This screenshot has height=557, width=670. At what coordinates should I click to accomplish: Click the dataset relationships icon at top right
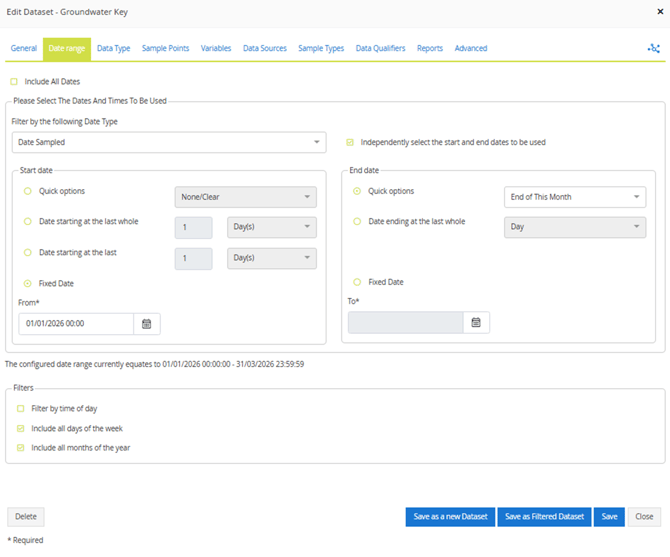click(654, 48)
